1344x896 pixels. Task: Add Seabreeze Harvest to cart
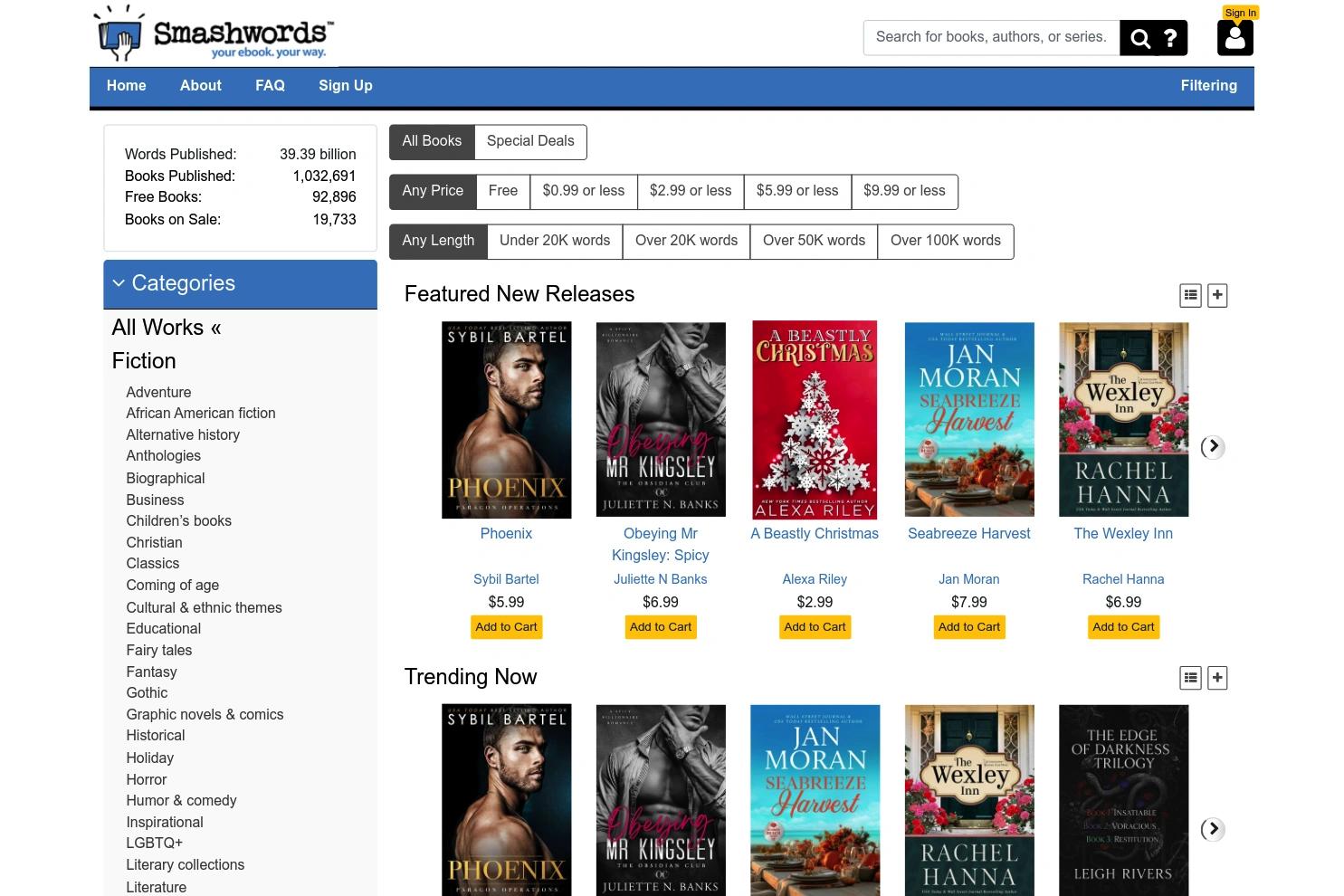pos(969,627)
